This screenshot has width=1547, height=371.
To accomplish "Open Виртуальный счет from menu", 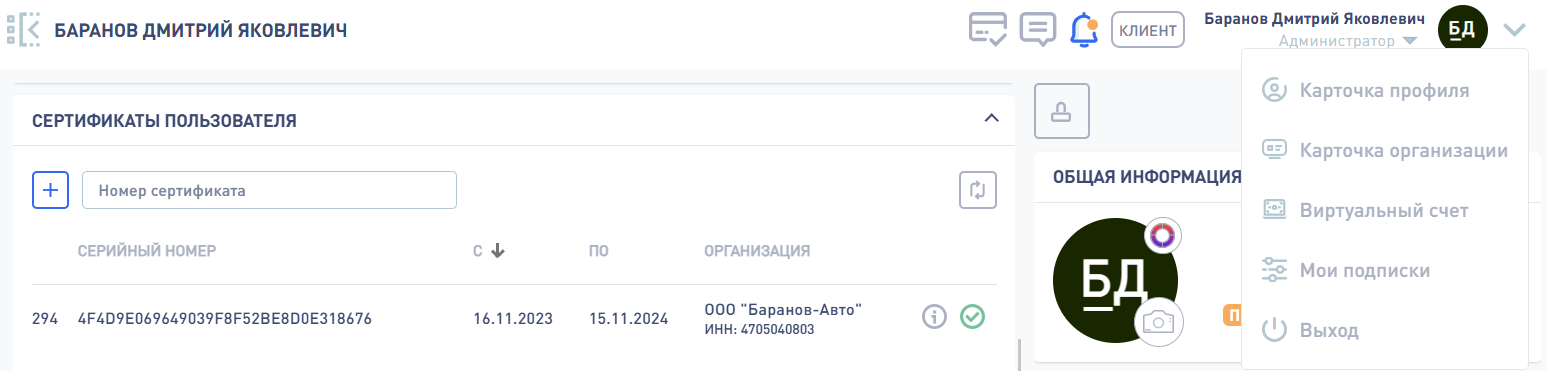I will (x=1384, y=211).
